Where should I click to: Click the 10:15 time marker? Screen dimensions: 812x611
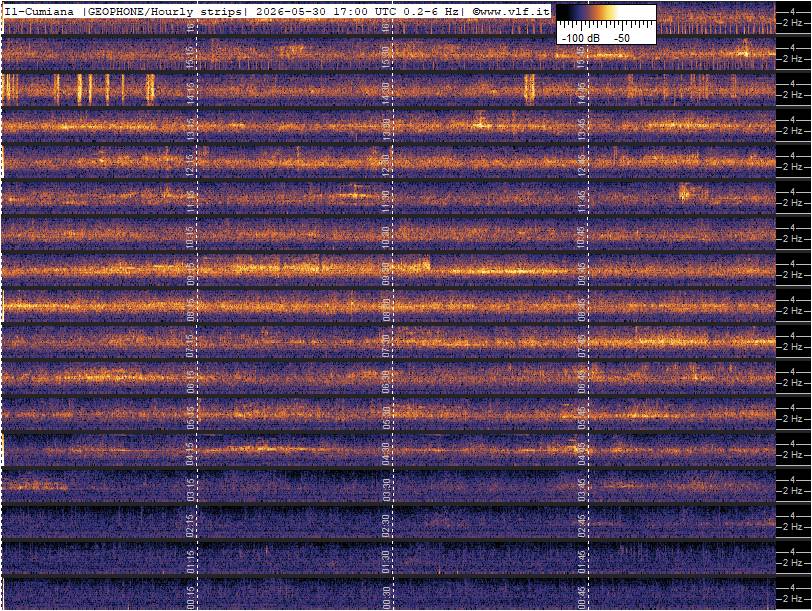point(191,237)
